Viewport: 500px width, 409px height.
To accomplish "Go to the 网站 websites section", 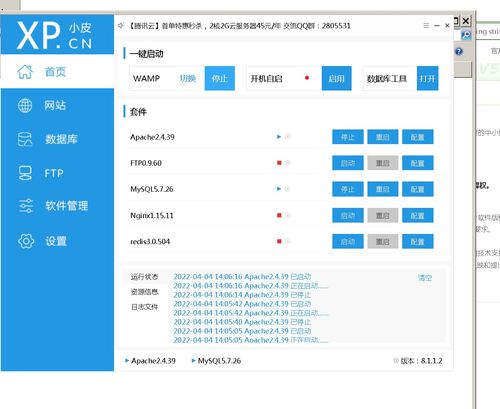I will 55,105.
